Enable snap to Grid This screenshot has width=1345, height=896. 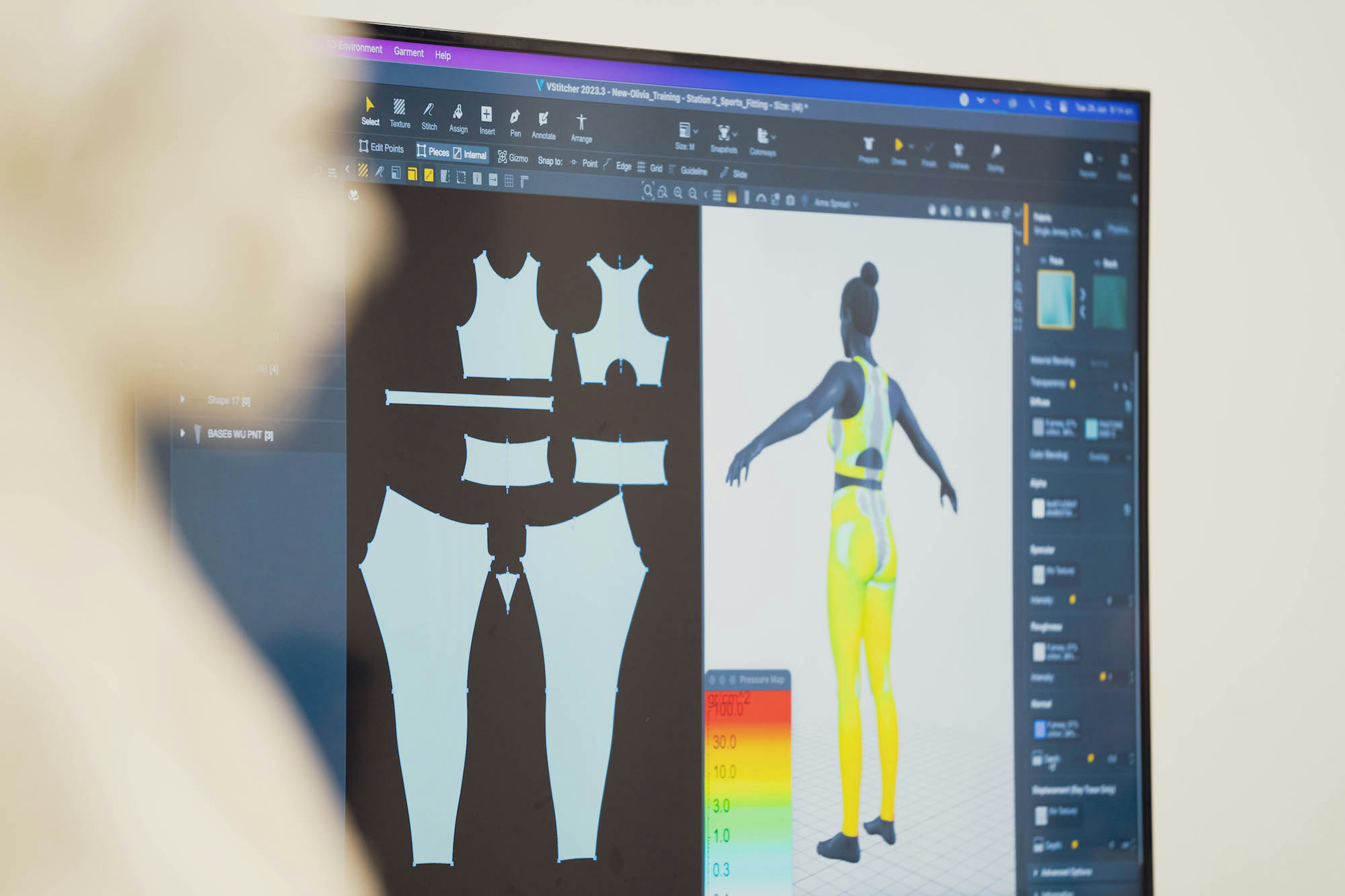650,168
